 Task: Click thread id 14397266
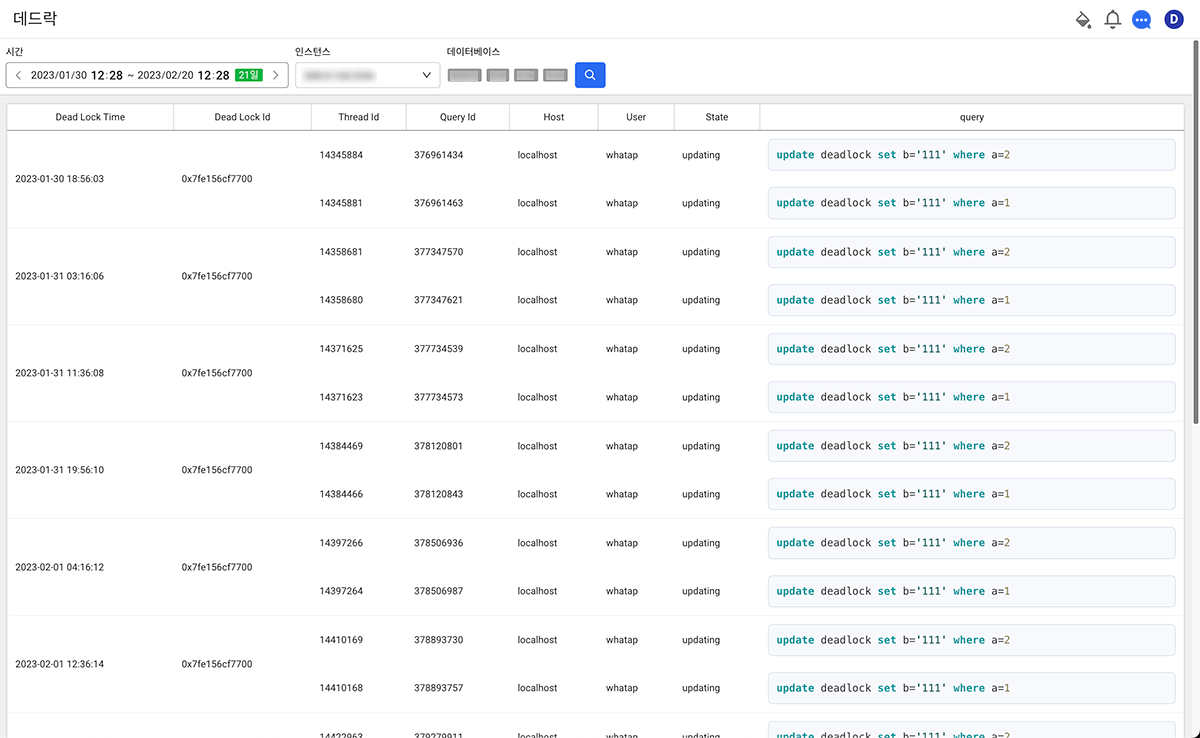tap(341, 543)
